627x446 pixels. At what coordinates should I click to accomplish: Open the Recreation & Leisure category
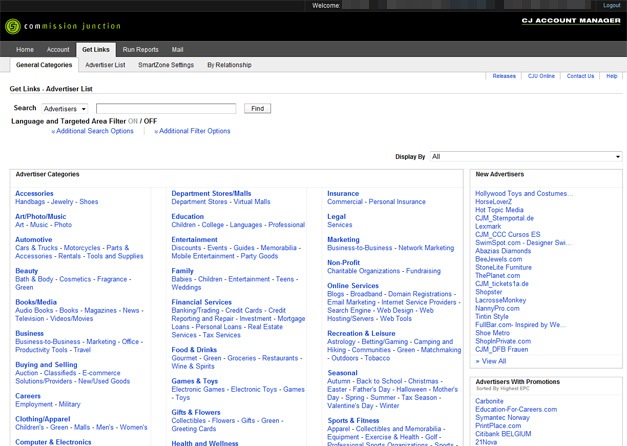click(361, 333)
